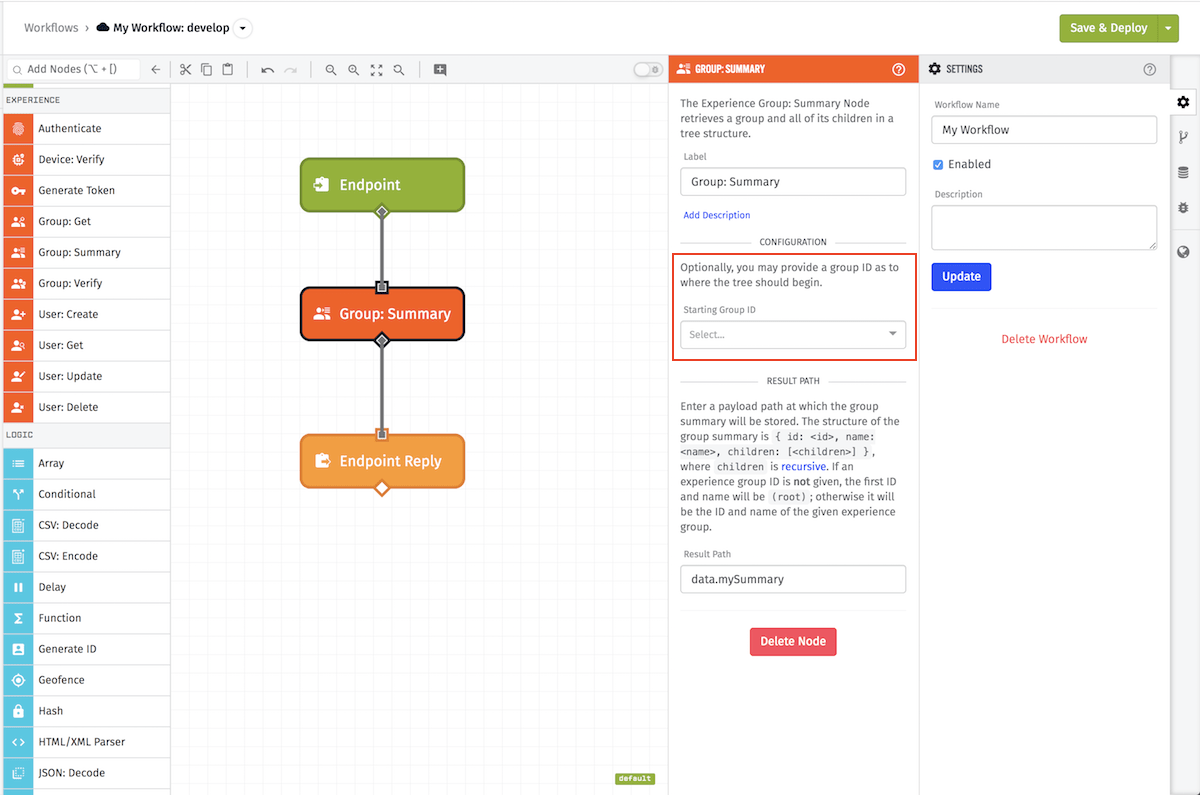Select CSV: Encode in the node palette
Image resolution: width=1200 pixels, height=795 pixels.
point(86,556)
